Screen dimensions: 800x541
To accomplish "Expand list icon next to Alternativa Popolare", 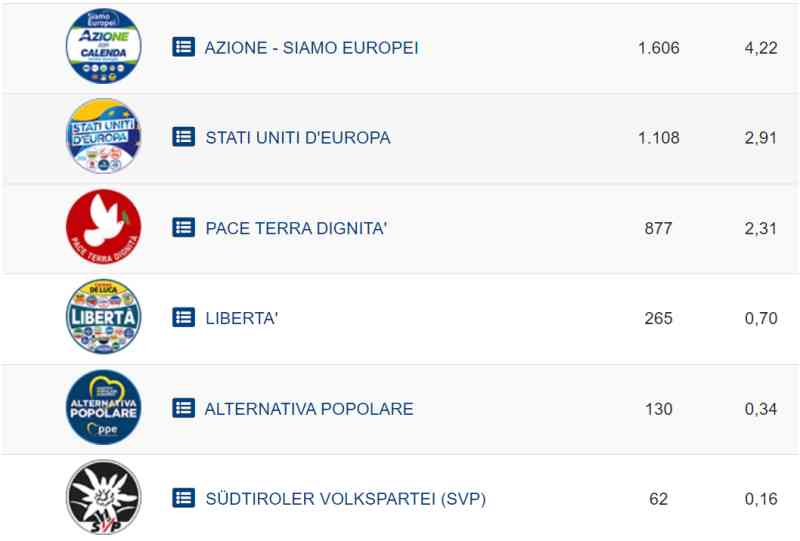I will (x=183, y=407).
